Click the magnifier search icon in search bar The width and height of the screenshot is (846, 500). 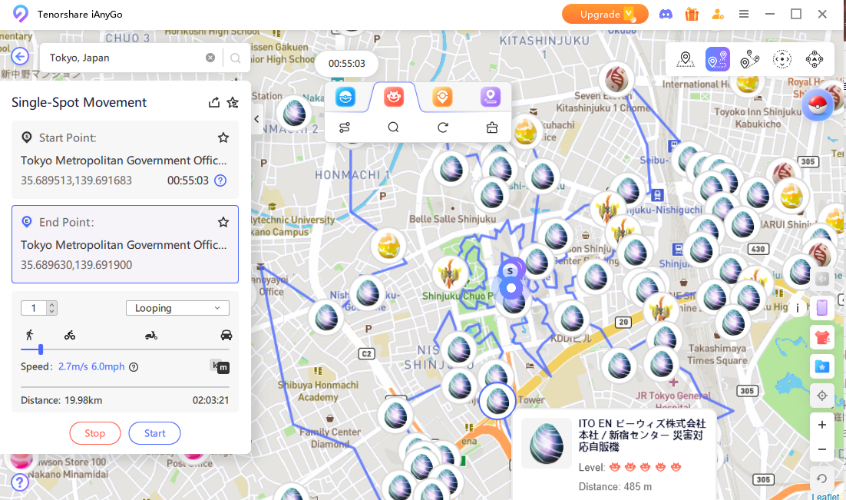(235, 58)
